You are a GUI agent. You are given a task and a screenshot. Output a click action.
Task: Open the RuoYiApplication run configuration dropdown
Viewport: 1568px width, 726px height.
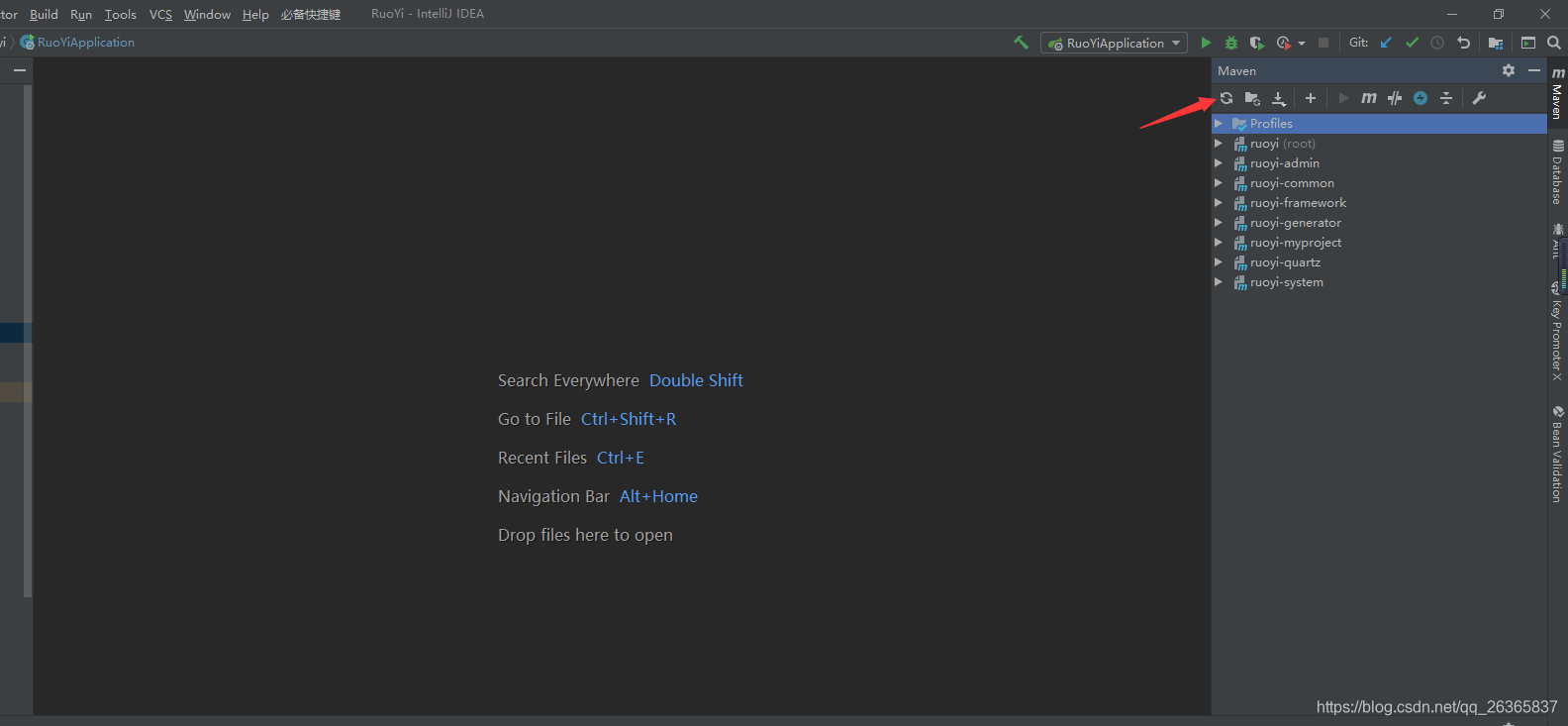1114,43
